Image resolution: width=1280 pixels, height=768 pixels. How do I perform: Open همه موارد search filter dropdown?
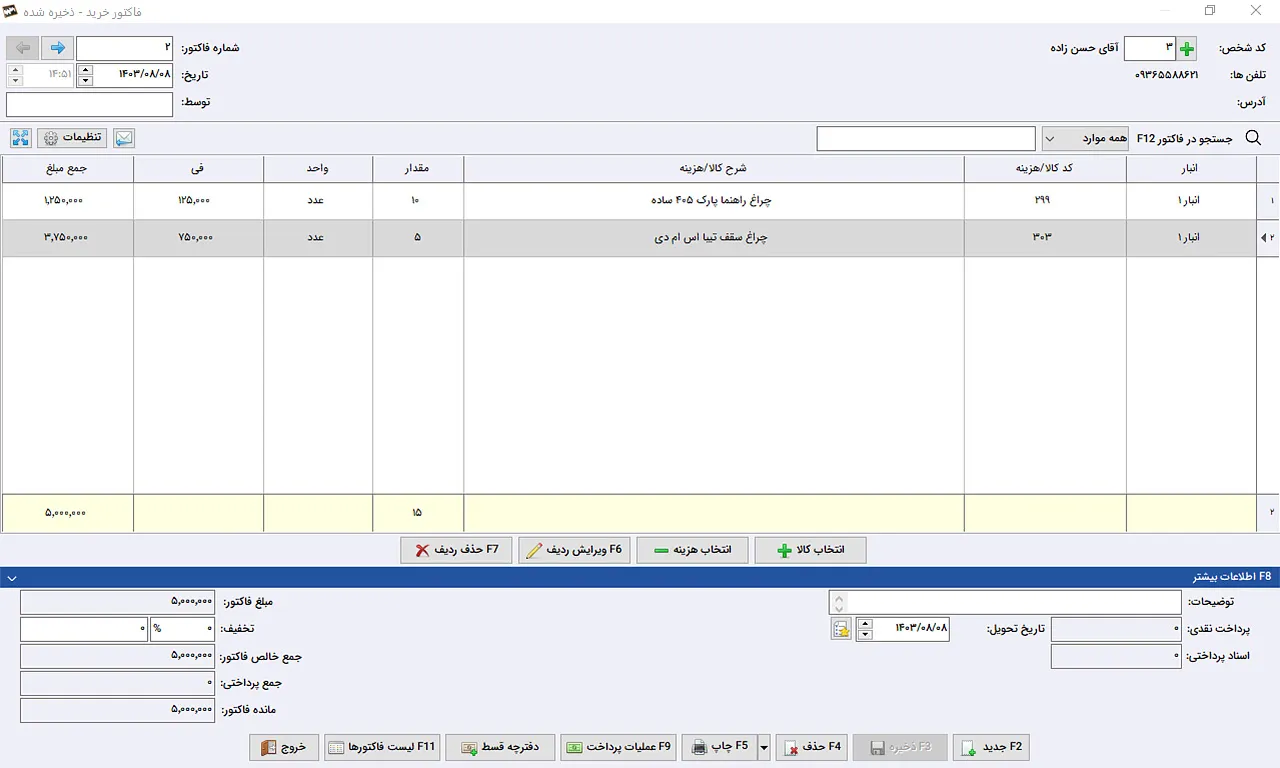click(x=1085, y=138)
